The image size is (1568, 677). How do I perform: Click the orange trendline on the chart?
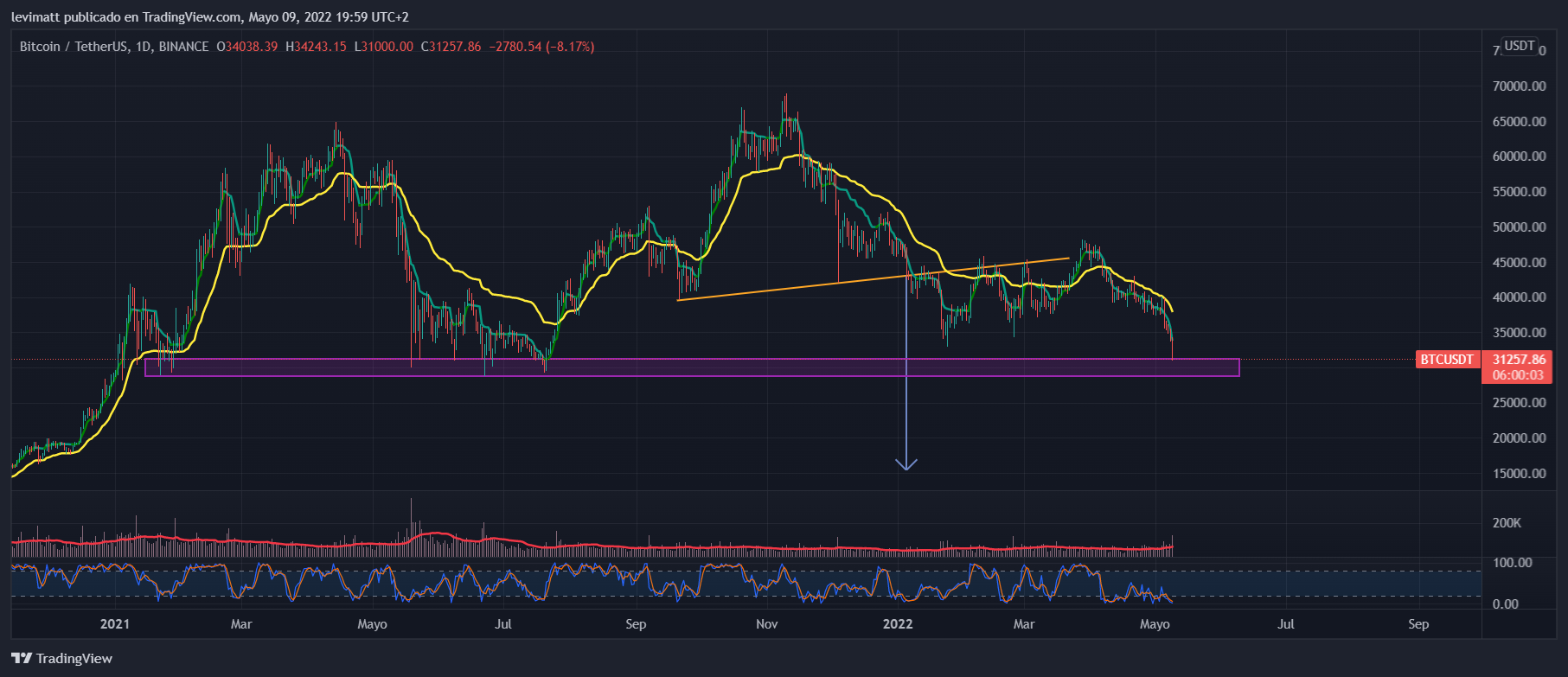click(x=874, y=278)
